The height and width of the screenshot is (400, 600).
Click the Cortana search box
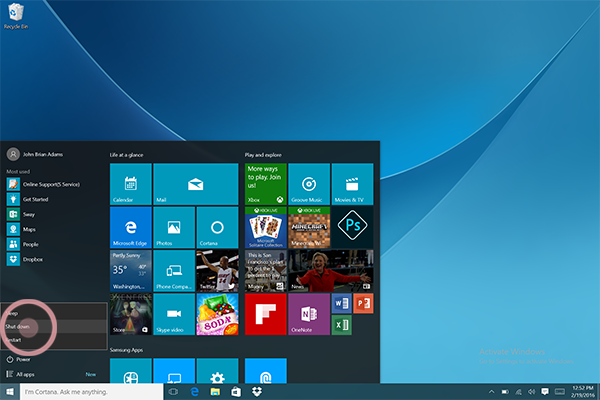(x=92, y=392)
